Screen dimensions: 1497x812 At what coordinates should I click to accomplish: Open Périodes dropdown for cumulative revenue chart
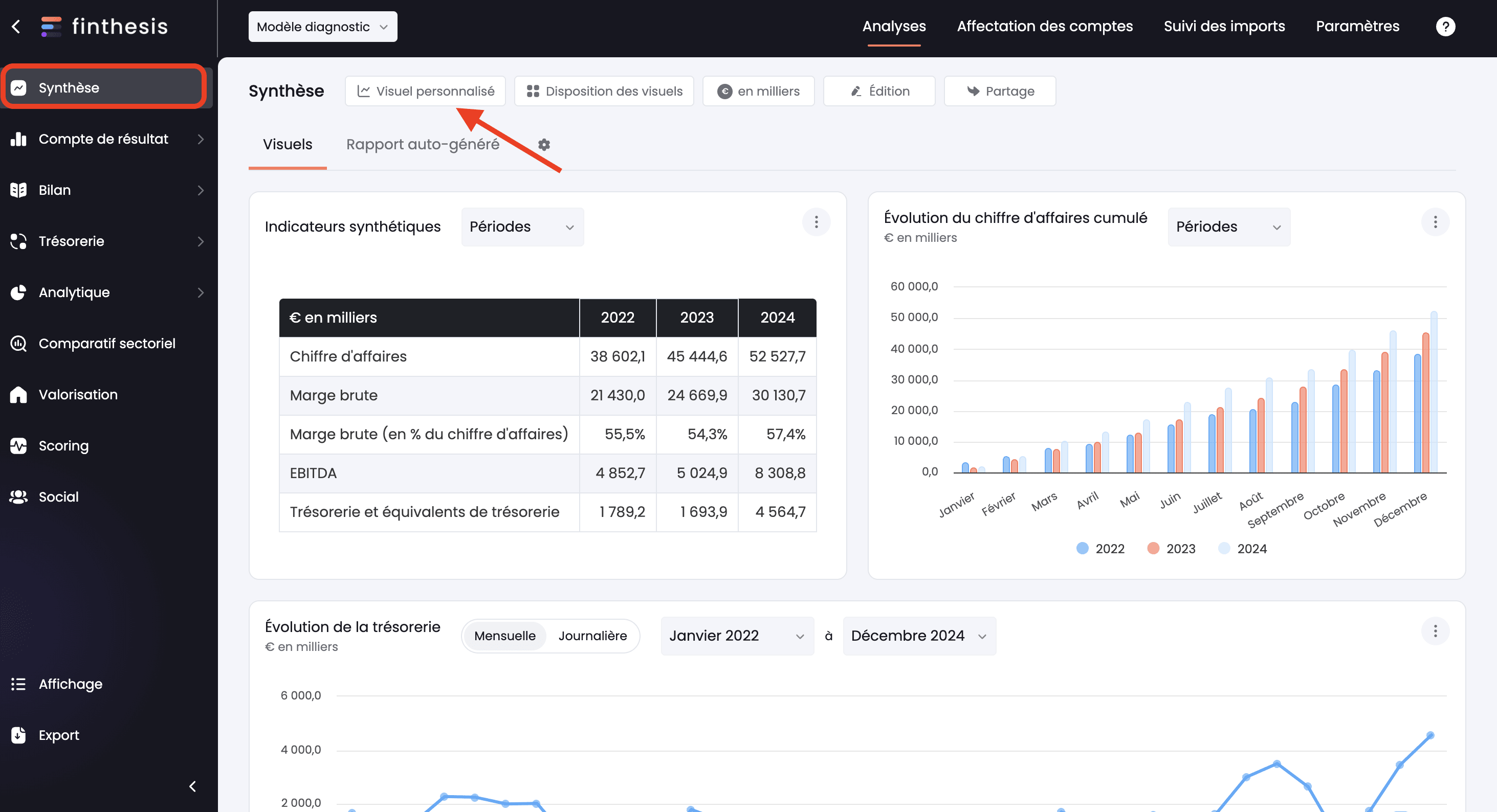click(1228, 227)
